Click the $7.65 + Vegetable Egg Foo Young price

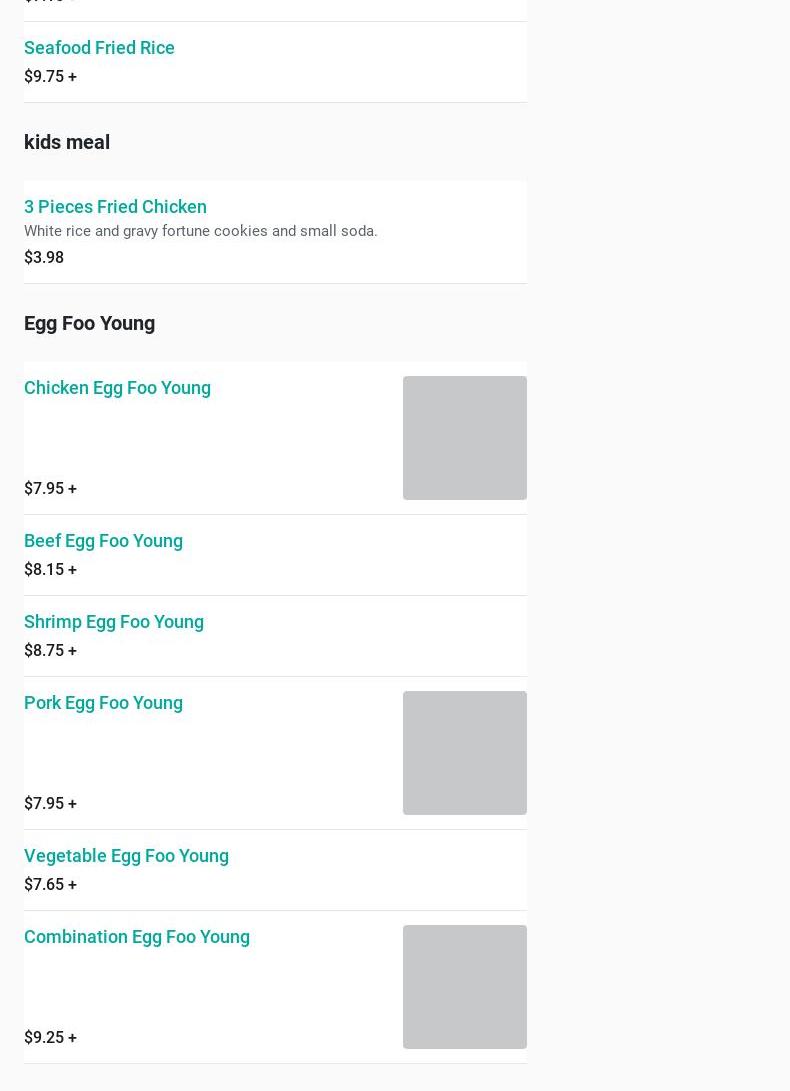[x=50, y=884]
